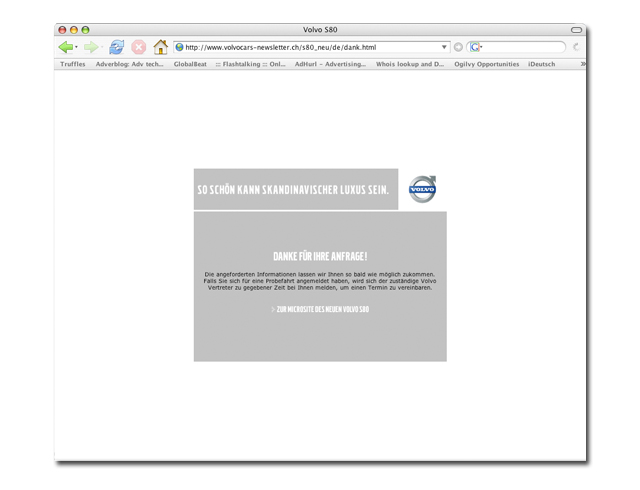Click the Go button beside the address bar
Viewport: 640px width, 490px height.
(x=458, y=47)
